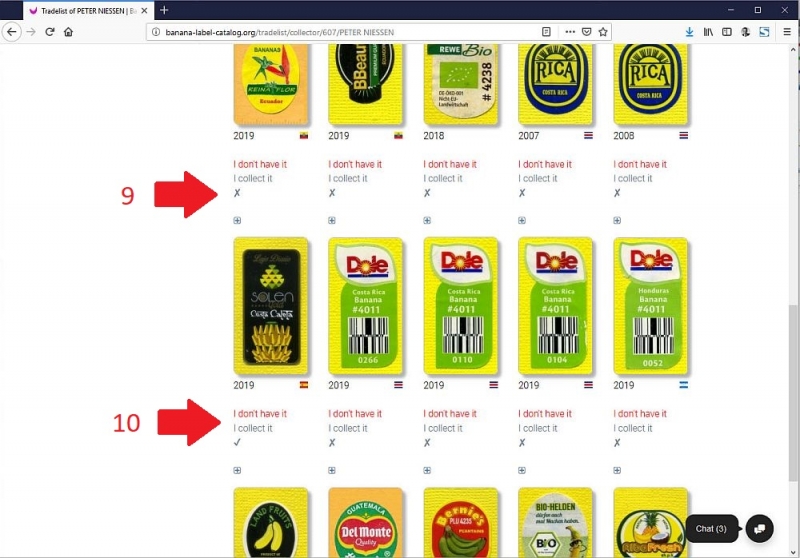Bookmark this page with the star icon
Viewport: 800px width, 558px height.
[603, 32]
